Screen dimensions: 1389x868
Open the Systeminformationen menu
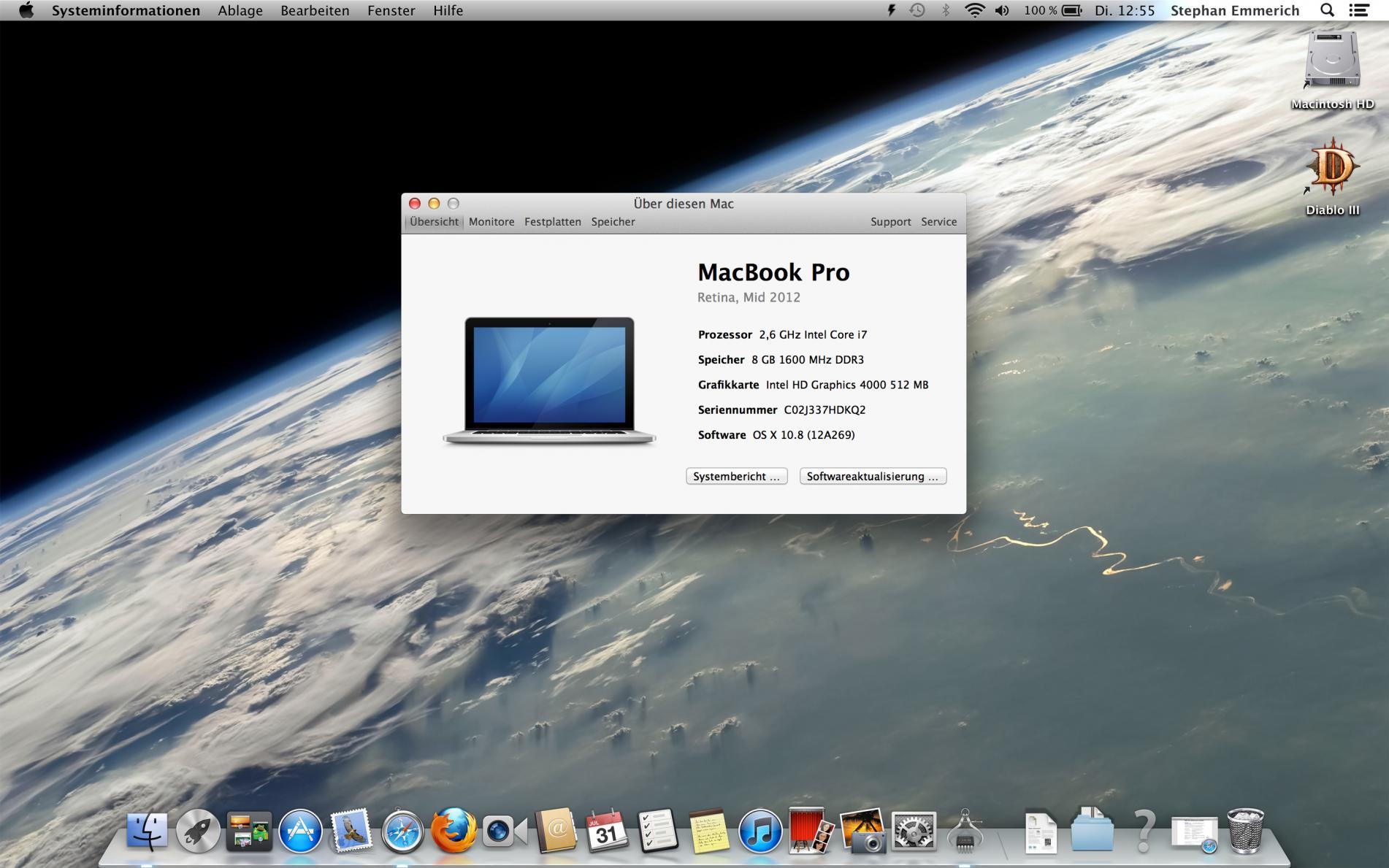126,10
